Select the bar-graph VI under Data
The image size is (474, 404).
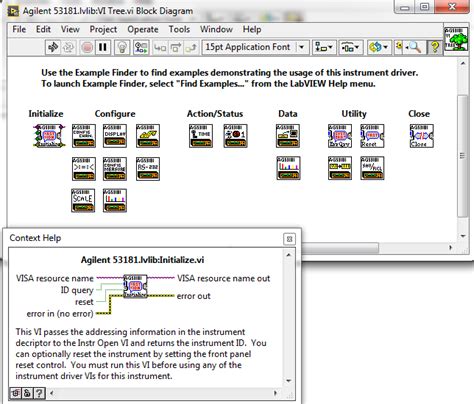[288, 168]
